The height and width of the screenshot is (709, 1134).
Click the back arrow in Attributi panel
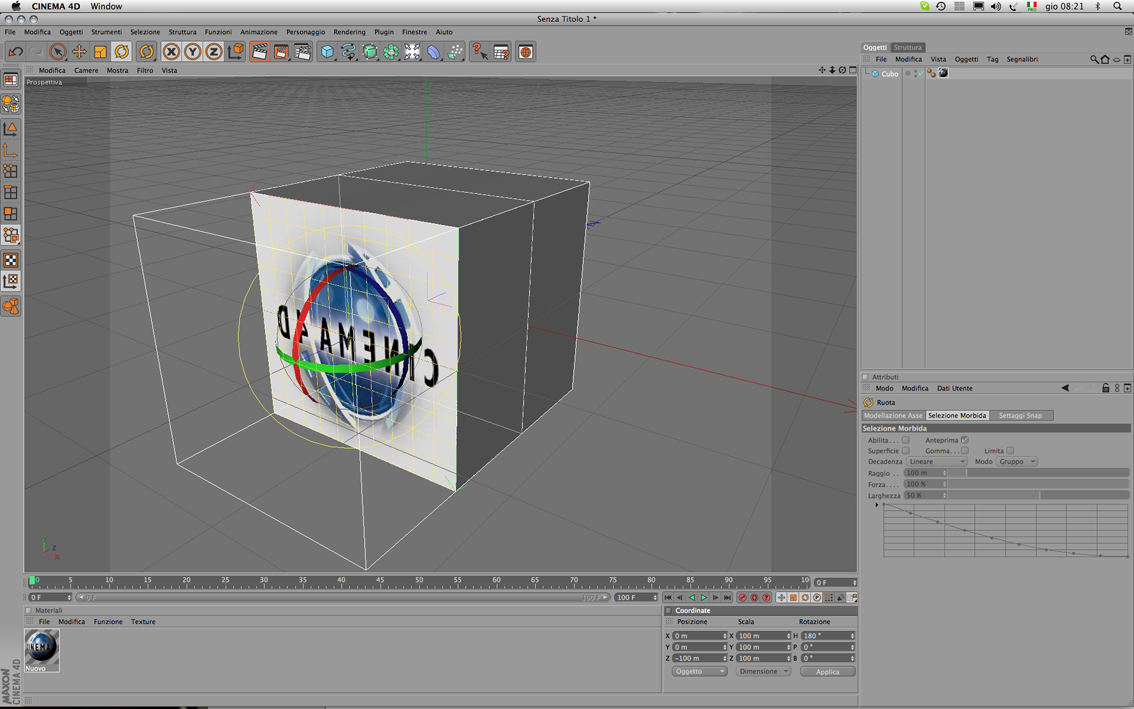[1065, 389]
